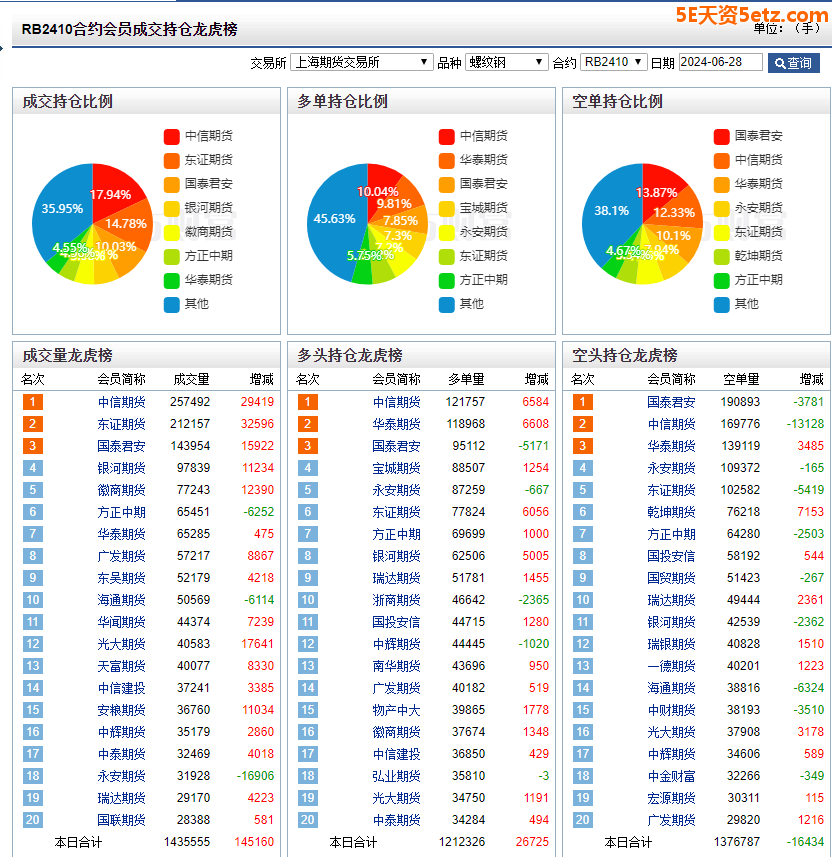Open 东证期货 link in 成交量龙虎榜
The image size is (833, 857).
121,424
